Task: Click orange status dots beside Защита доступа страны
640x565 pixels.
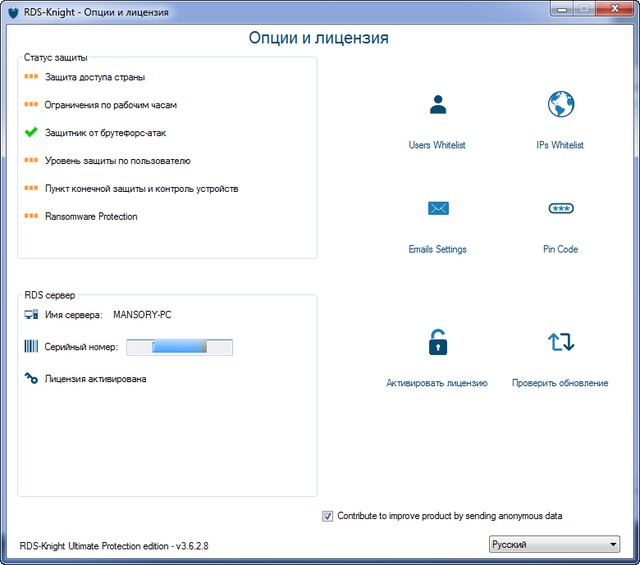Action: (31, 77)
